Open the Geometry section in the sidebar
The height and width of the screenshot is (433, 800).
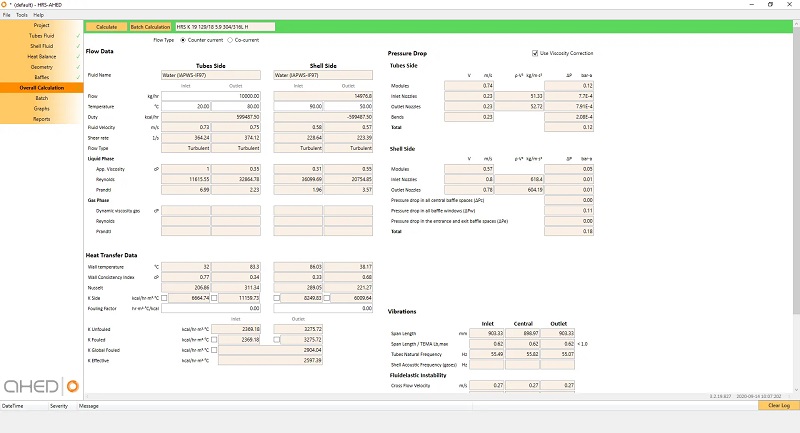(x=41, y=67)
